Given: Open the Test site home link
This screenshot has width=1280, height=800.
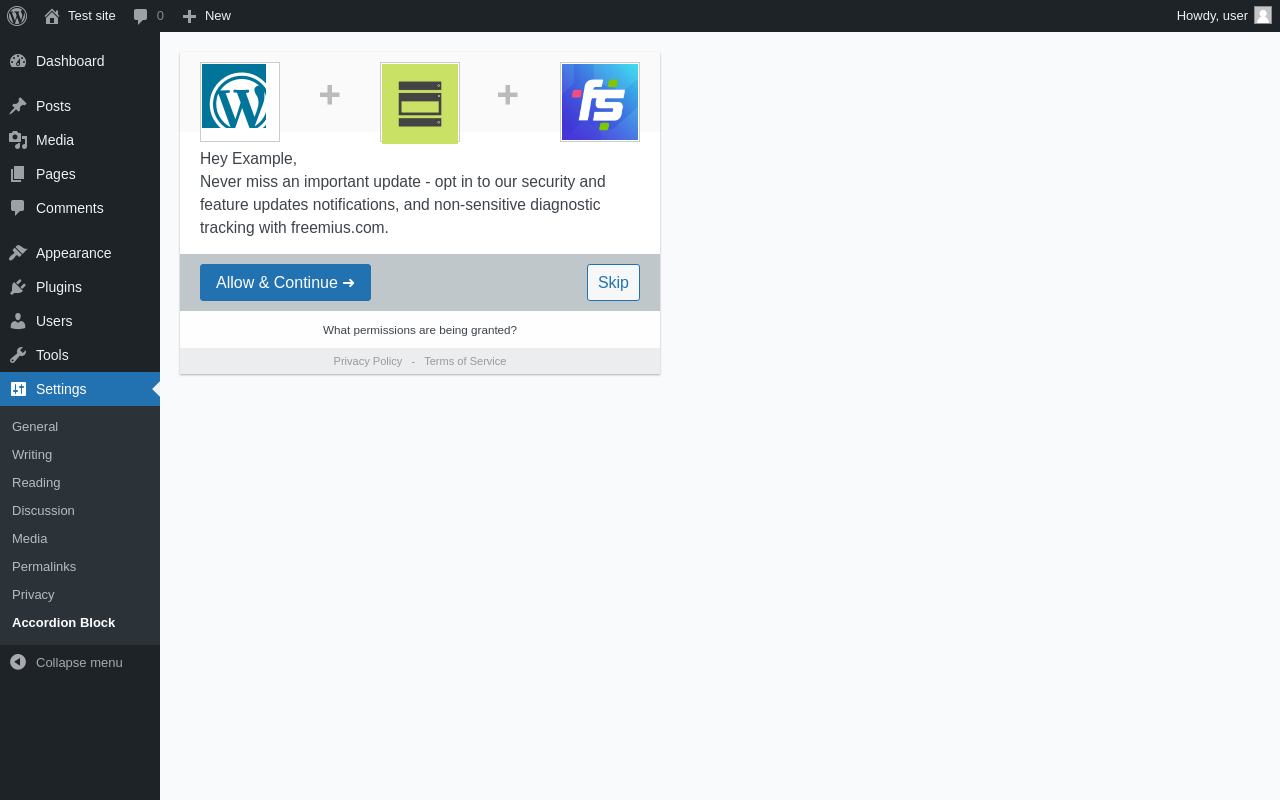Looking at the screenshot, I should [x=80, y=16].
